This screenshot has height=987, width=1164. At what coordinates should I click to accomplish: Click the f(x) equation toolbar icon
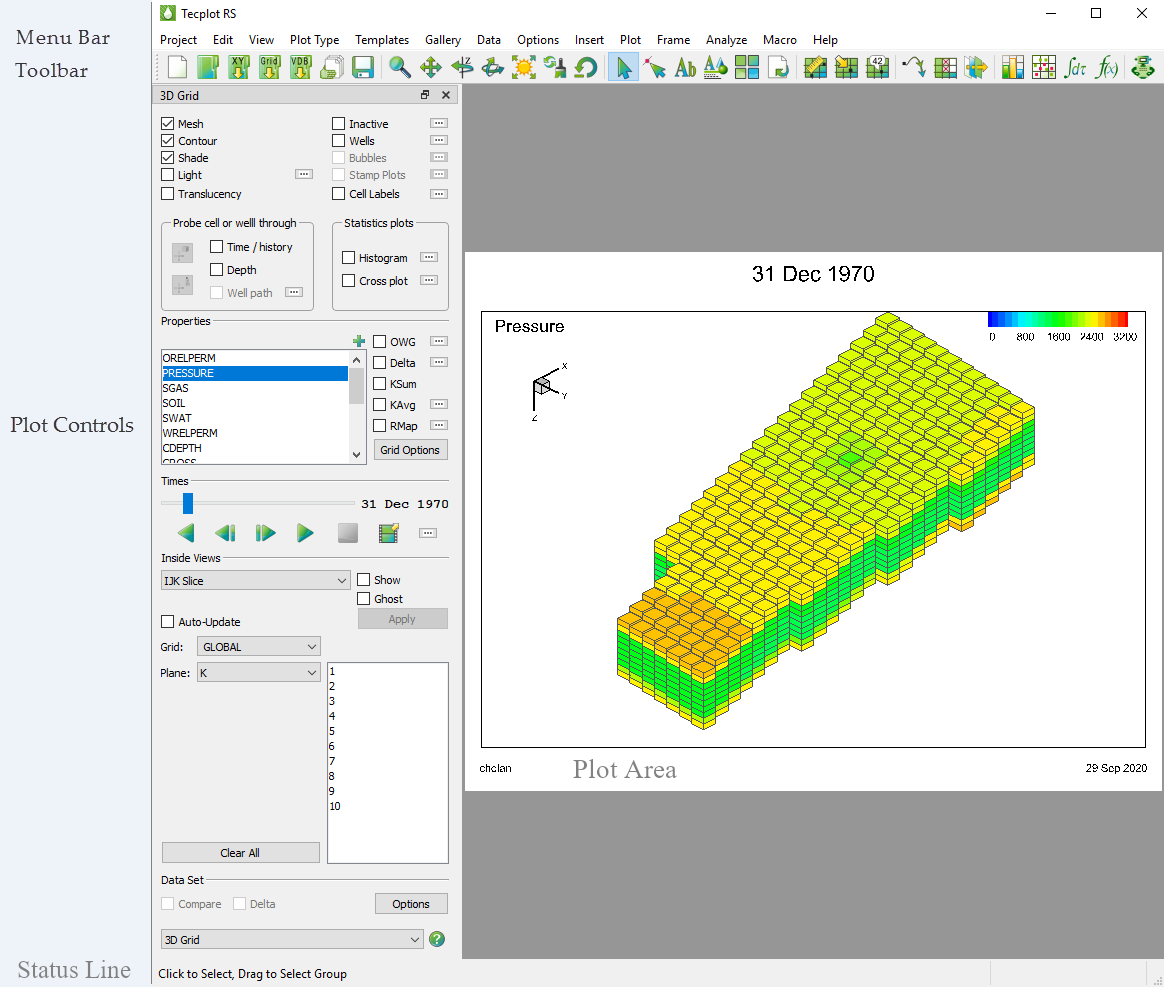(1107, 68)
